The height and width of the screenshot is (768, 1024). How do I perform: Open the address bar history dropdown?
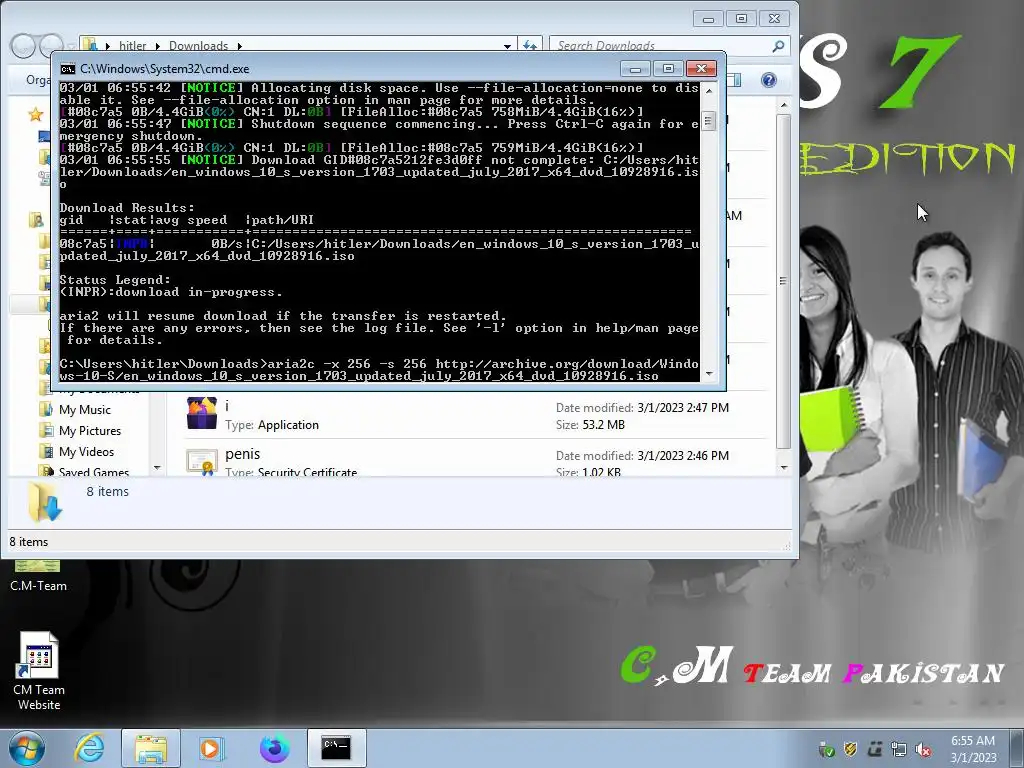pos(507,46)
